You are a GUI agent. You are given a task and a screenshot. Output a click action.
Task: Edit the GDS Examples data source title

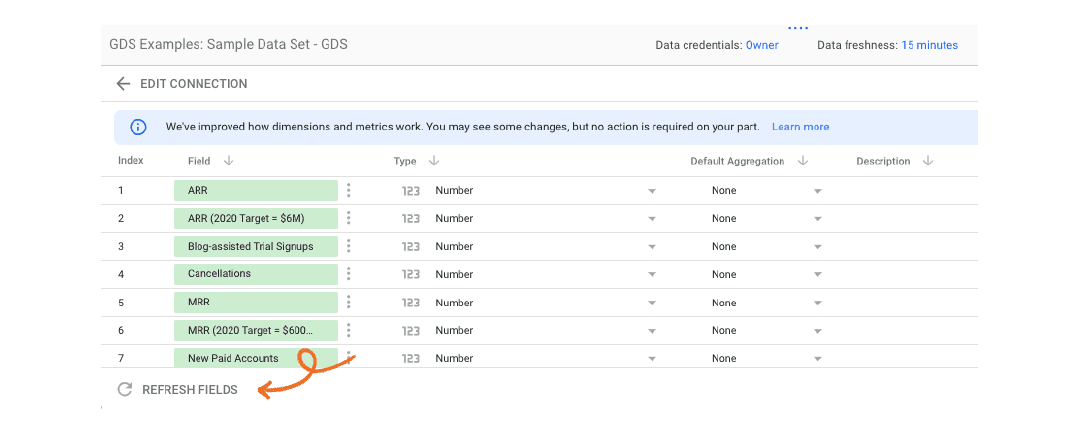click(228, 45)
